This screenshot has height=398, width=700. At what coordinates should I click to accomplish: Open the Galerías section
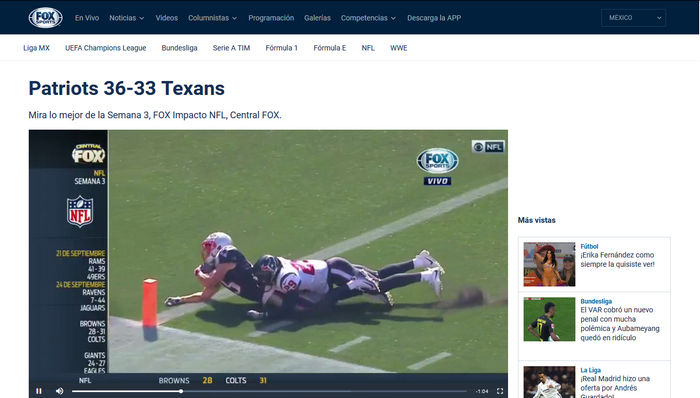tap(317, 18)
